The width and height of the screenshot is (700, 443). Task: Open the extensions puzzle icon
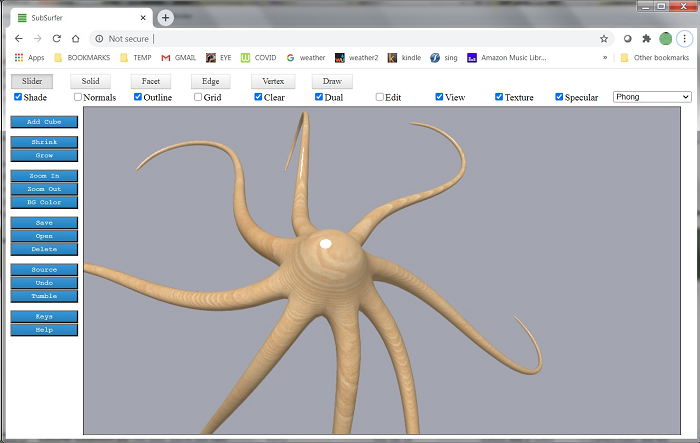tap(646, 38)
